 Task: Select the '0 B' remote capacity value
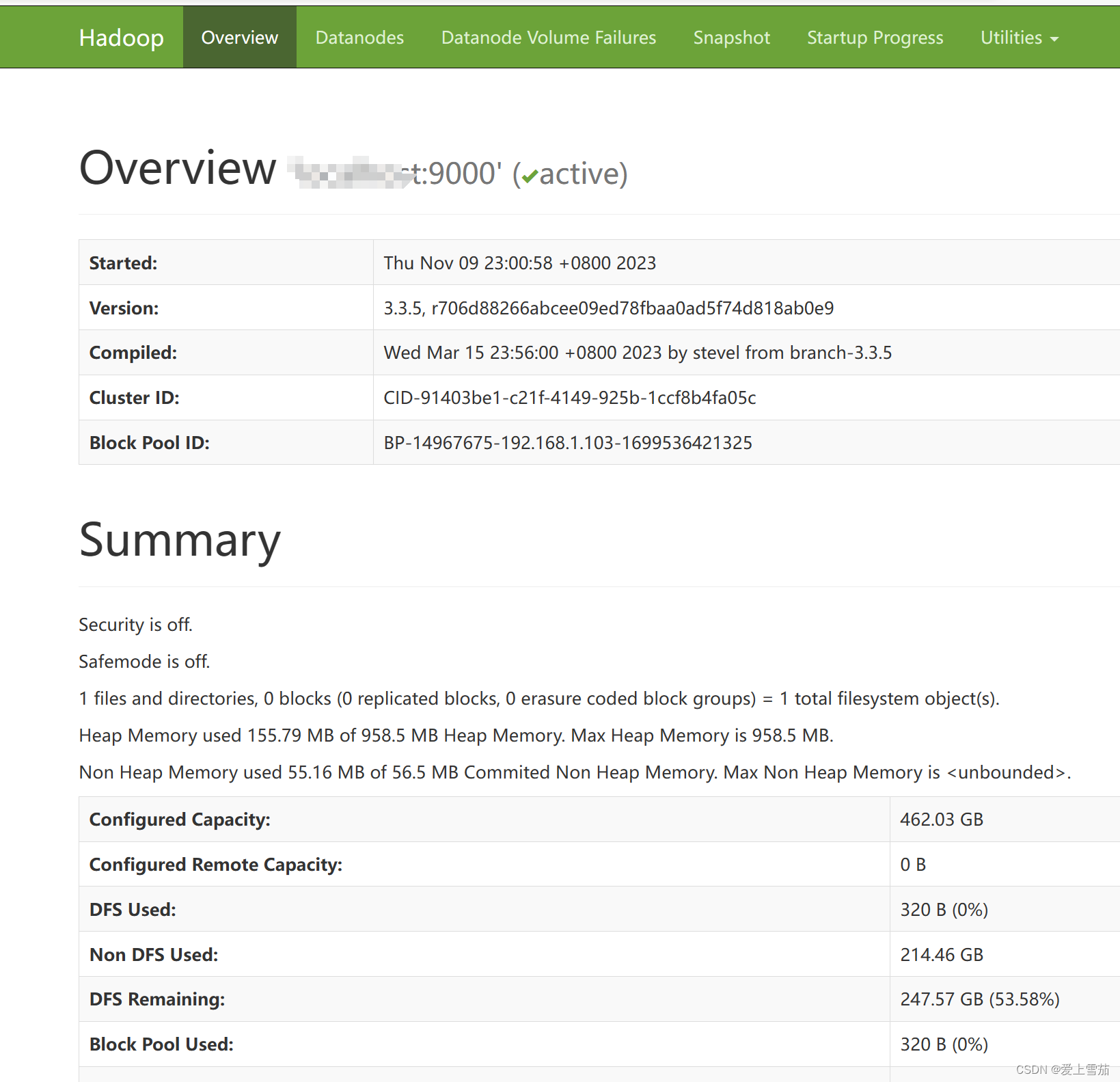click(913, 865)
